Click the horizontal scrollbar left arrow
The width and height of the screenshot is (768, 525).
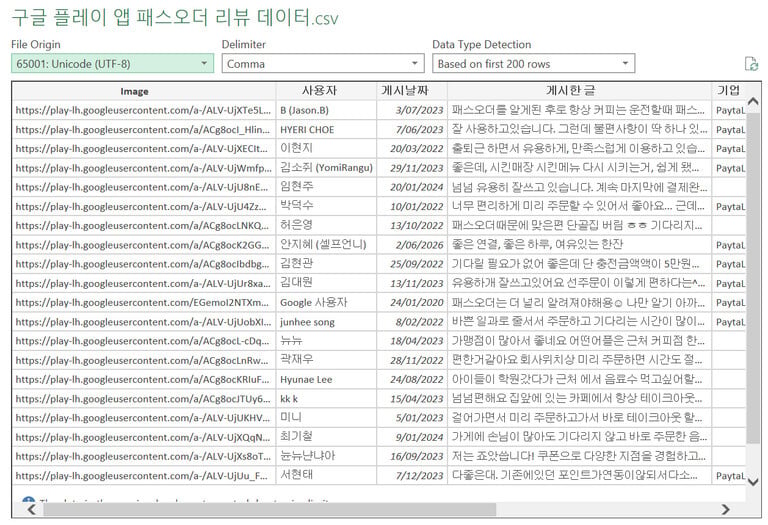click(x=31, y=509)
